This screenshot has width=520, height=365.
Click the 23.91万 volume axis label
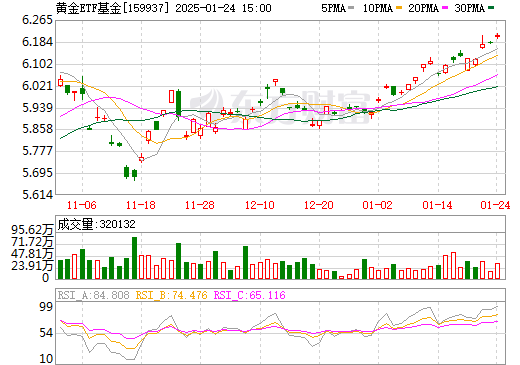(32, 266)
